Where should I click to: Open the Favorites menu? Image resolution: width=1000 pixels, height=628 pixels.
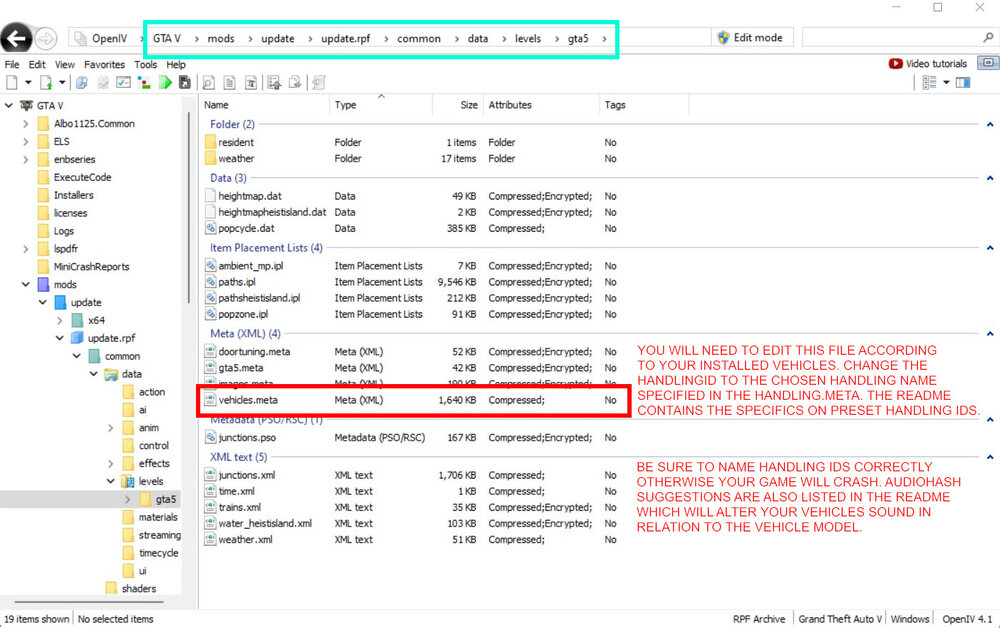(105, 64)
